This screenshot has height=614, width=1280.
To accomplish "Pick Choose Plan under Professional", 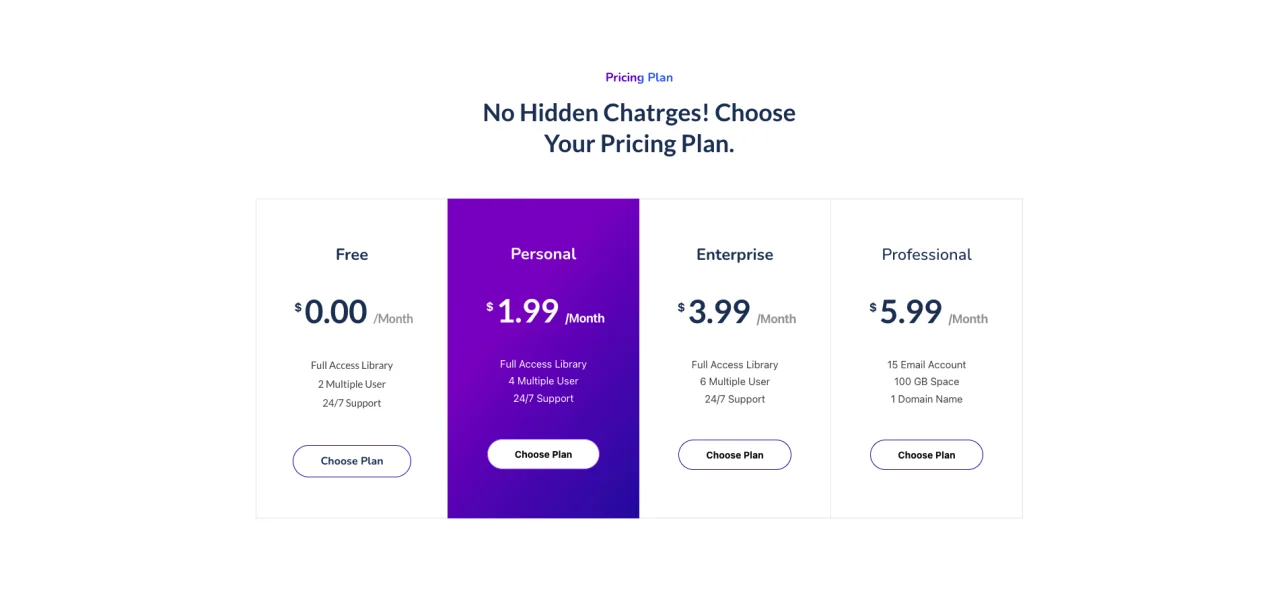I will (926, 455).
